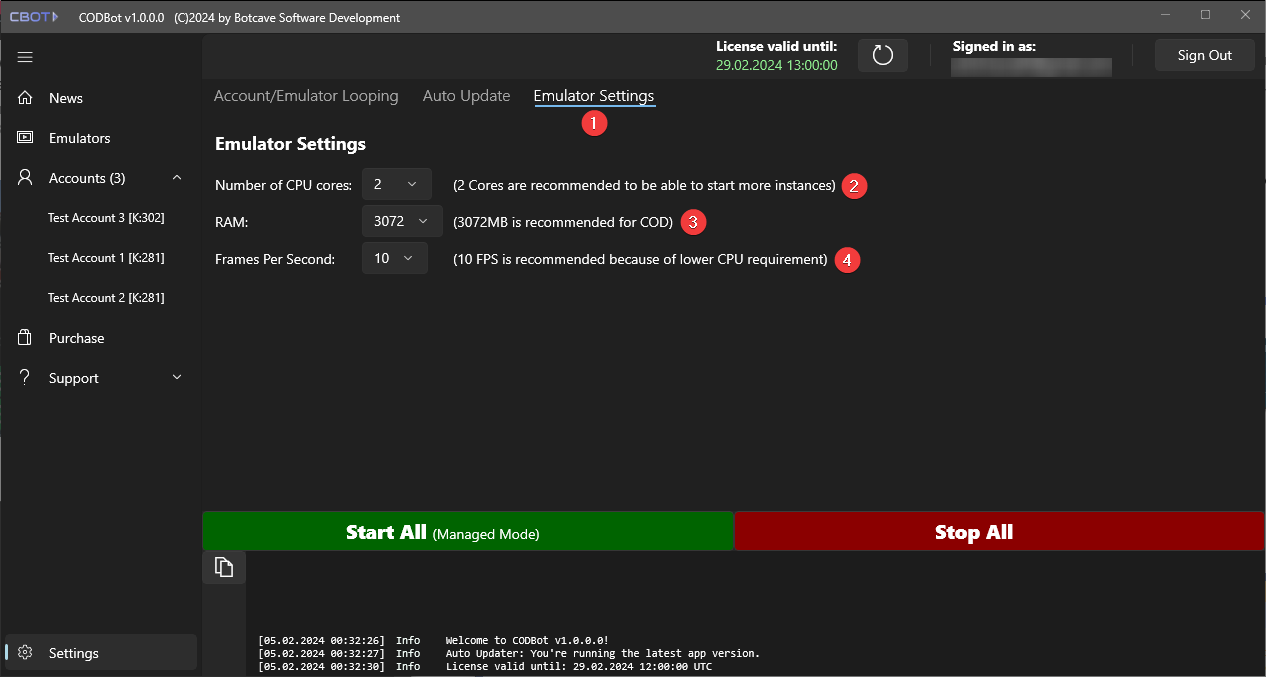
Task: Open Emulators via the monitor icon
Action: tap(26, 138)
